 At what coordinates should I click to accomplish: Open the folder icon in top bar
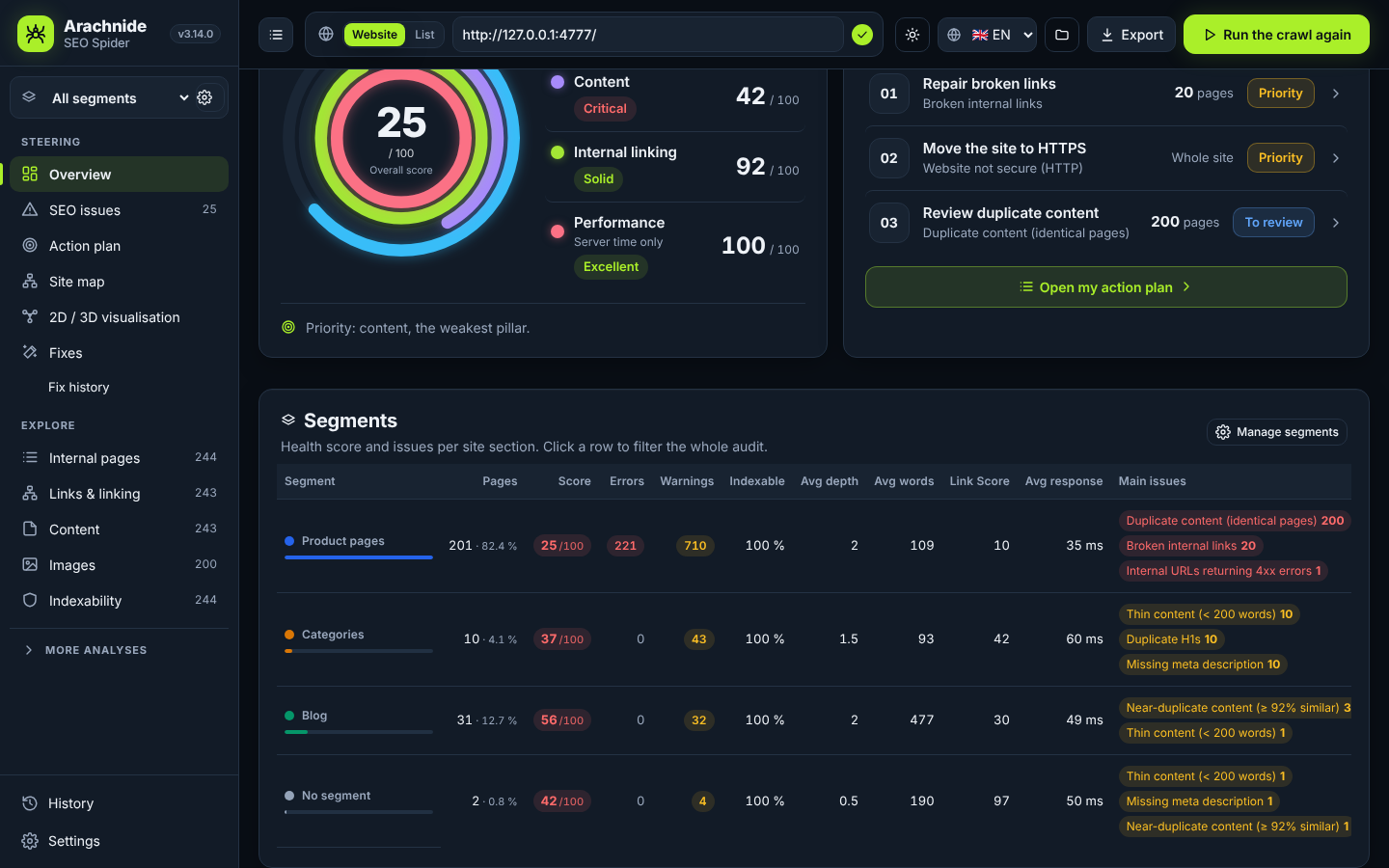[x=1062, y=35]
